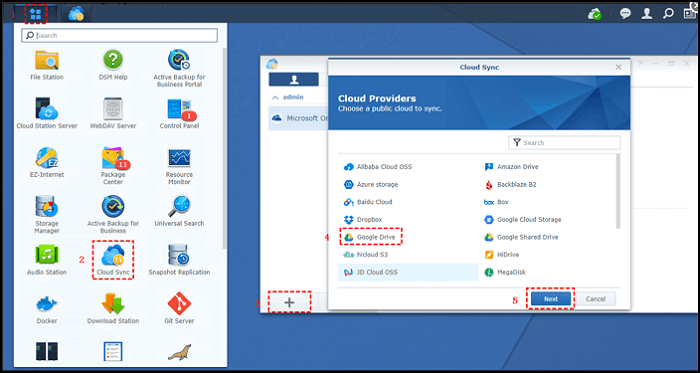
Task: Click the provider list scrollbar
Action: (618, 191)
